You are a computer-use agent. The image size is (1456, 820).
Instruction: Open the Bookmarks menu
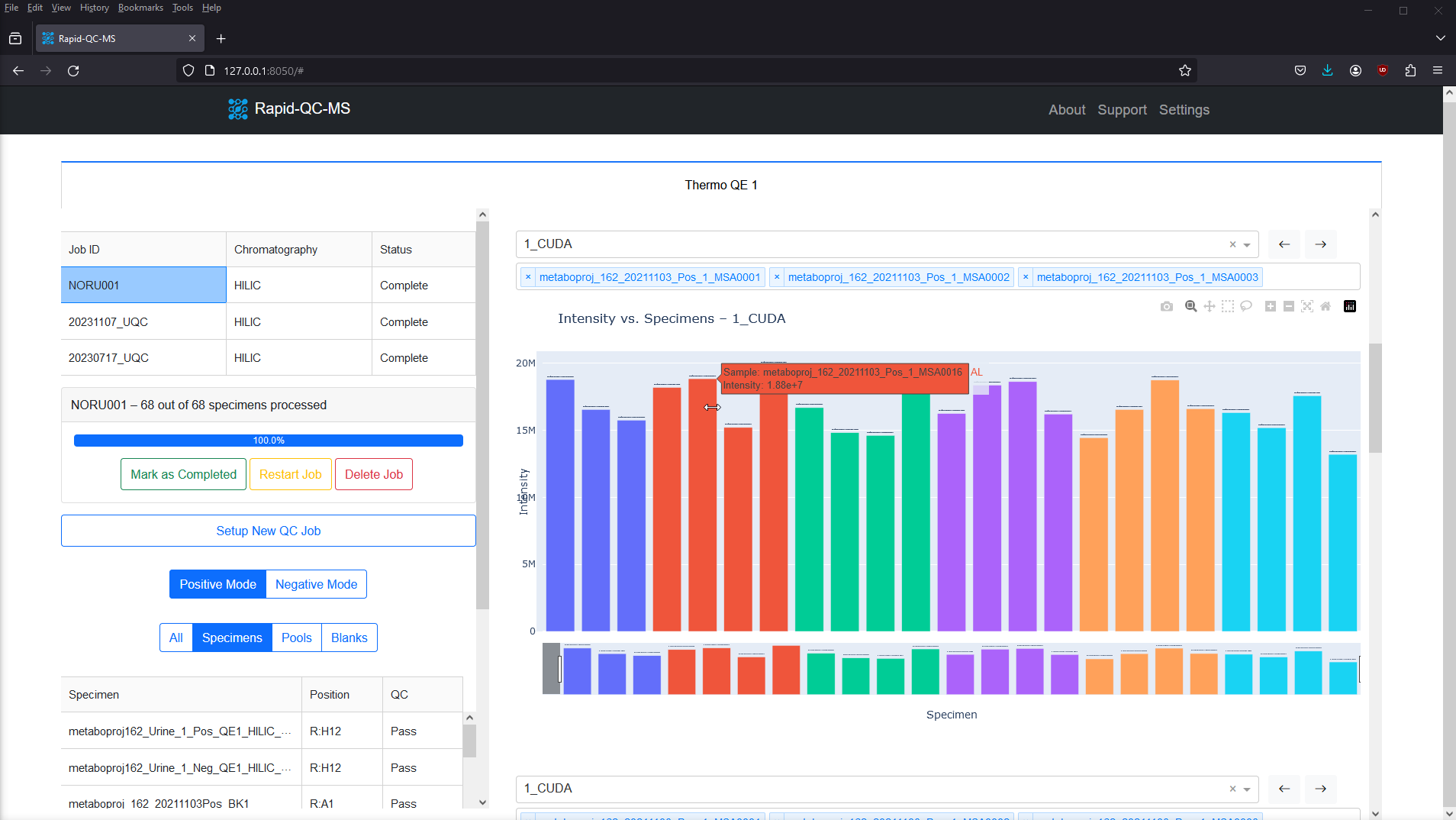[140, 8]
